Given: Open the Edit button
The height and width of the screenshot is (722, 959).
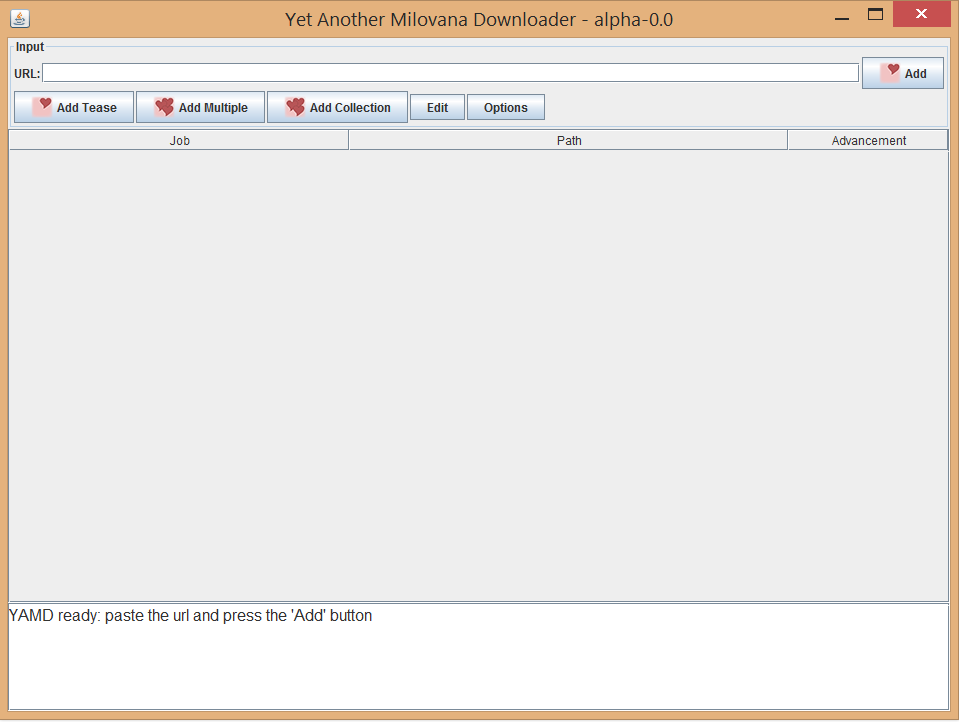Looking at the screenshot, I should pos(437,108).
